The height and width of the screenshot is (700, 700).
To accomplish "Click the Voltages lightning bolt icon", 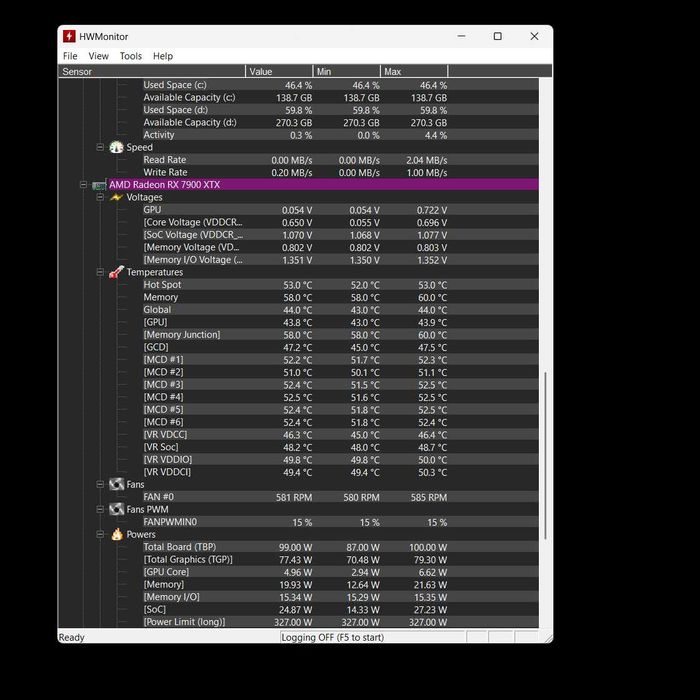I will coord(116,197).
